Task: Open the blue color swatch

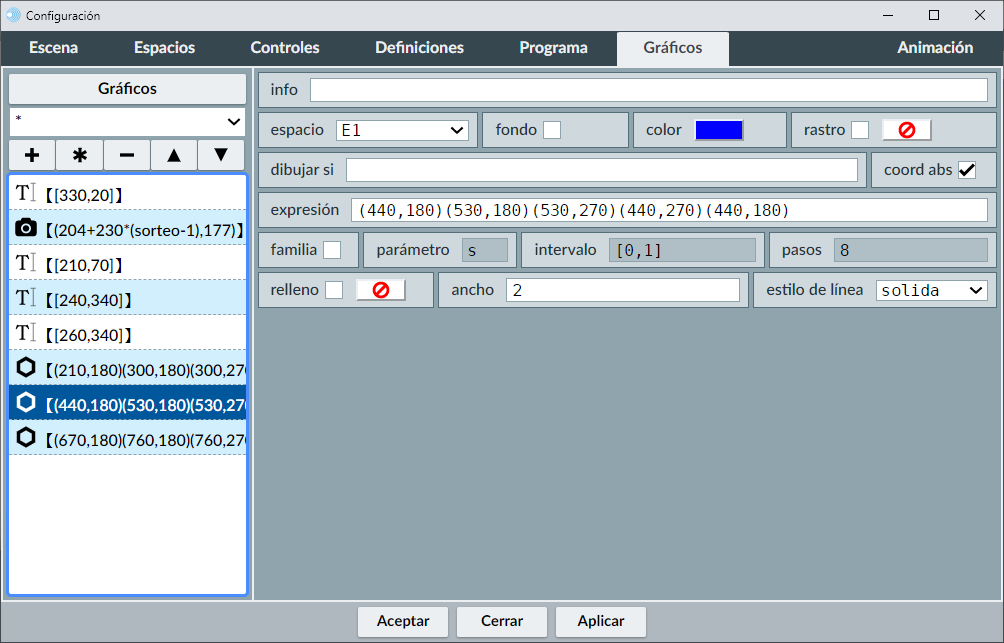Action: coord(719,130)
